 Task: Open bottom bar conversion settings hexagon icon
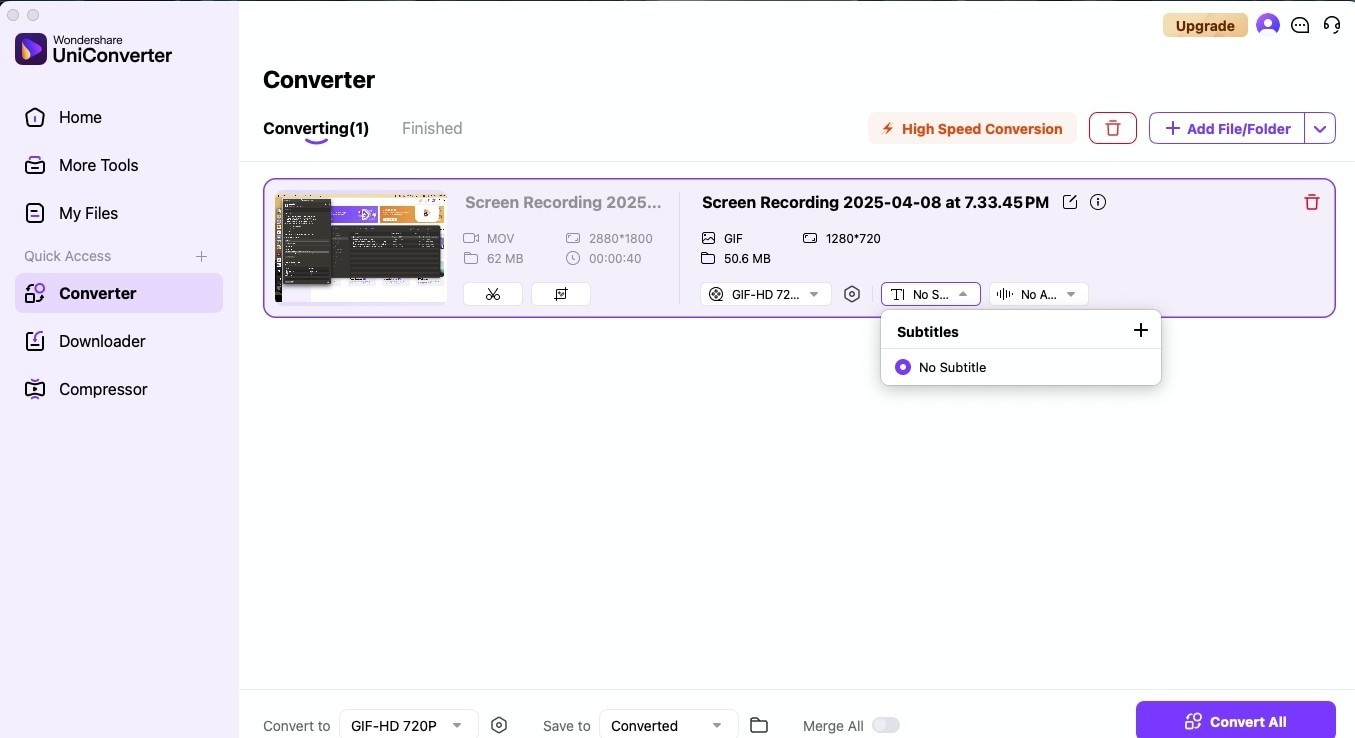(x=500, y=725)
